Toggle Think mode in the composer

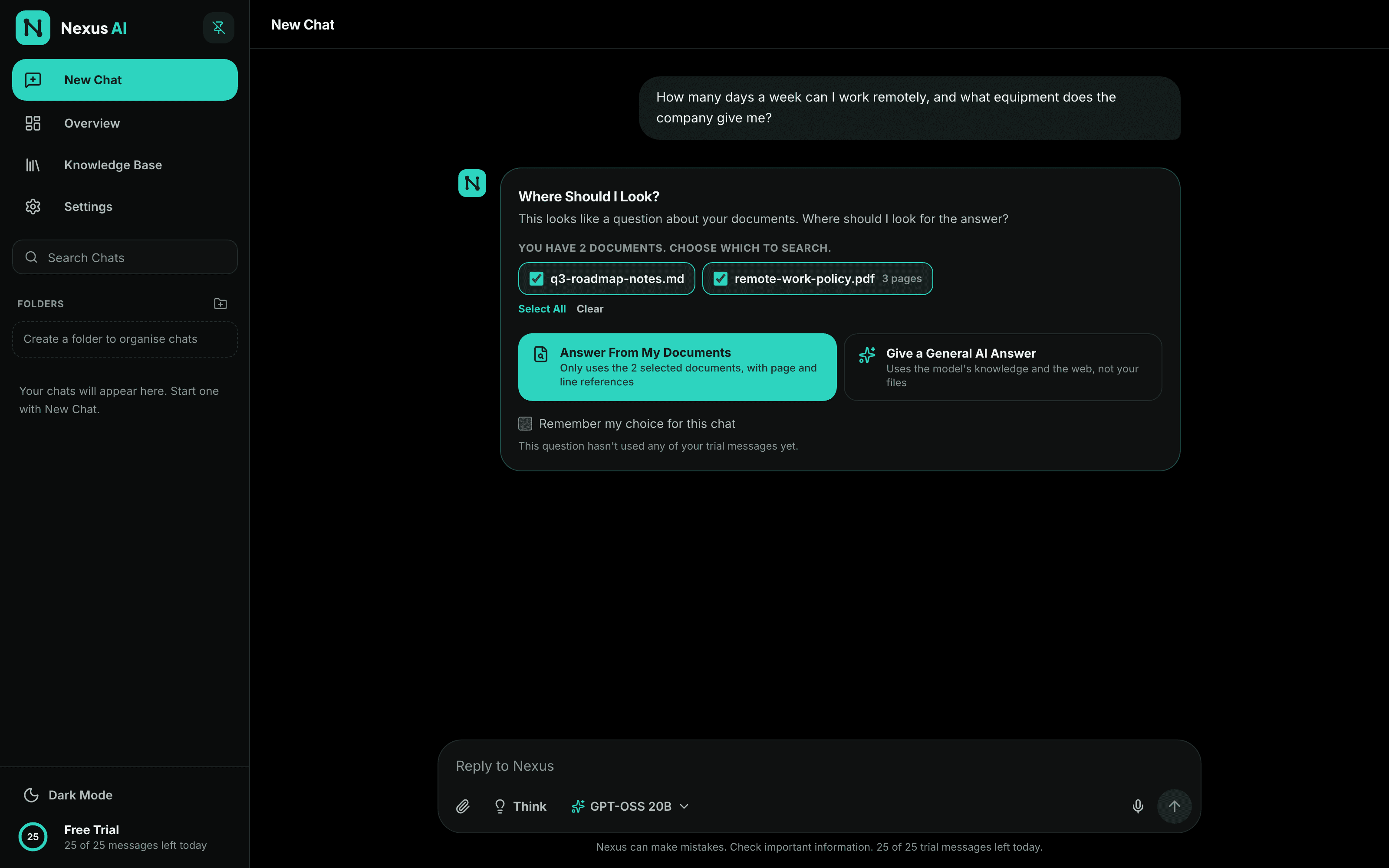[520, 806]
